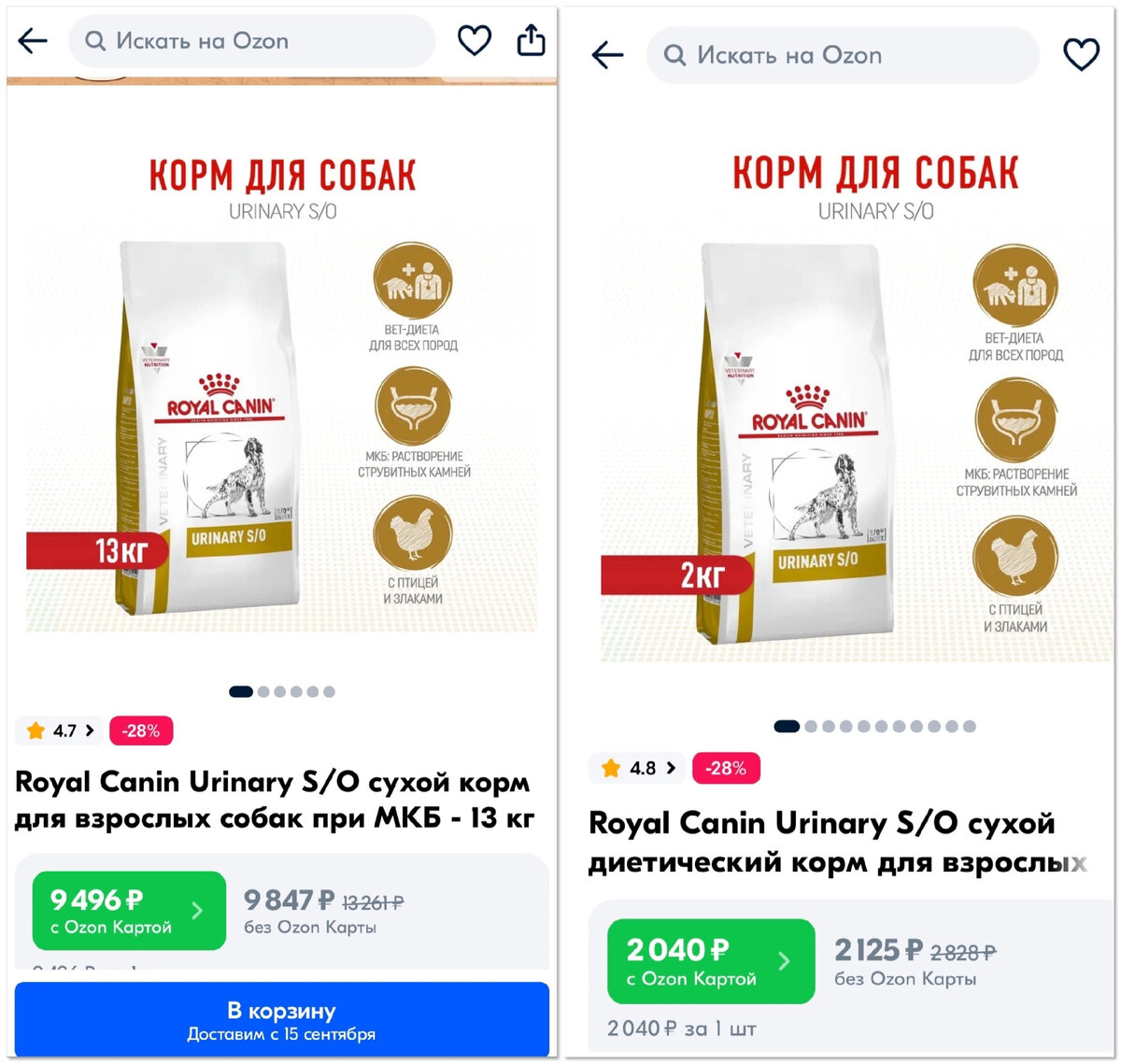Expand 9 496 ₽ Ozon Card price chevron
The height and width of the screenshot is (1064, 1121).
[x=197, y=911]
